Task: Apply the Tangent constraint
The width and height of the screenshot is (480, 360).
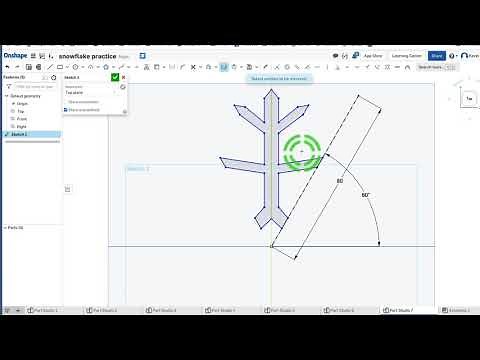Action: [x=307, y=67]
